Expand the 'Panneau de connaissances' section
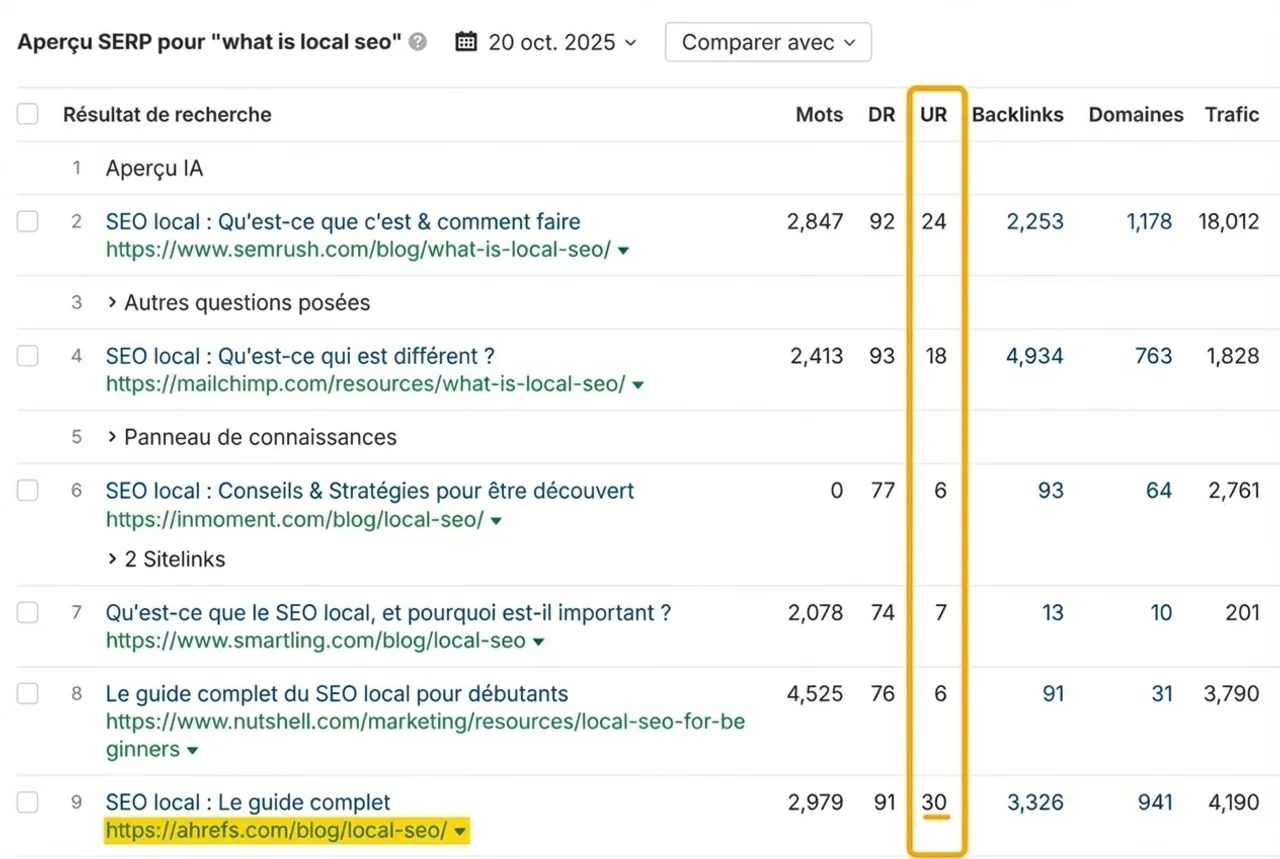This screenshot has height=859, width=1280. click(260, 437)
